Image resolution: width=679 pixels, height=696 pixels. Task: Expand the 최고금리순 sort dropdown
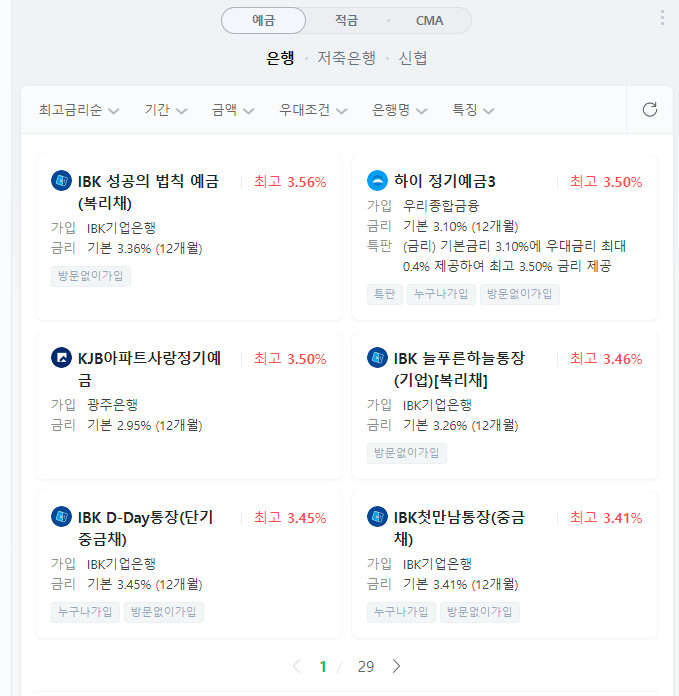tap(79, 110)
